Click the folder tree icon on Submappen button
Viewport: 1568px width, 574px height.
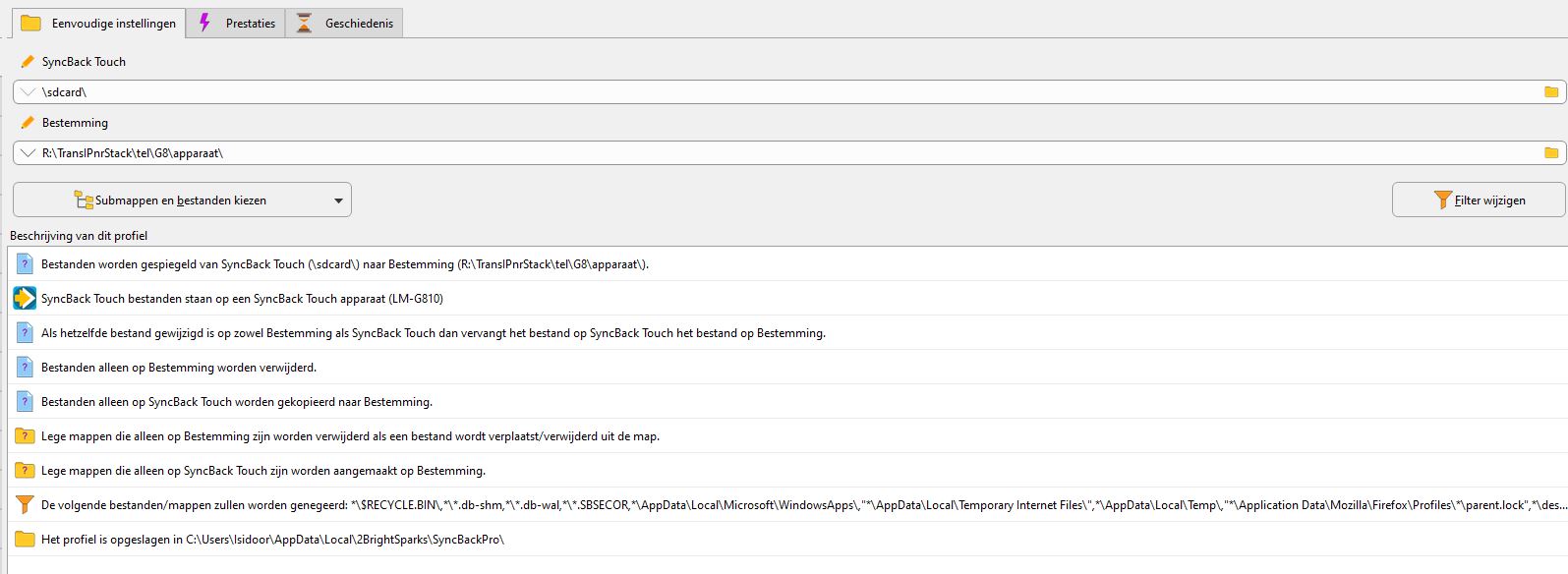[84, 201]
